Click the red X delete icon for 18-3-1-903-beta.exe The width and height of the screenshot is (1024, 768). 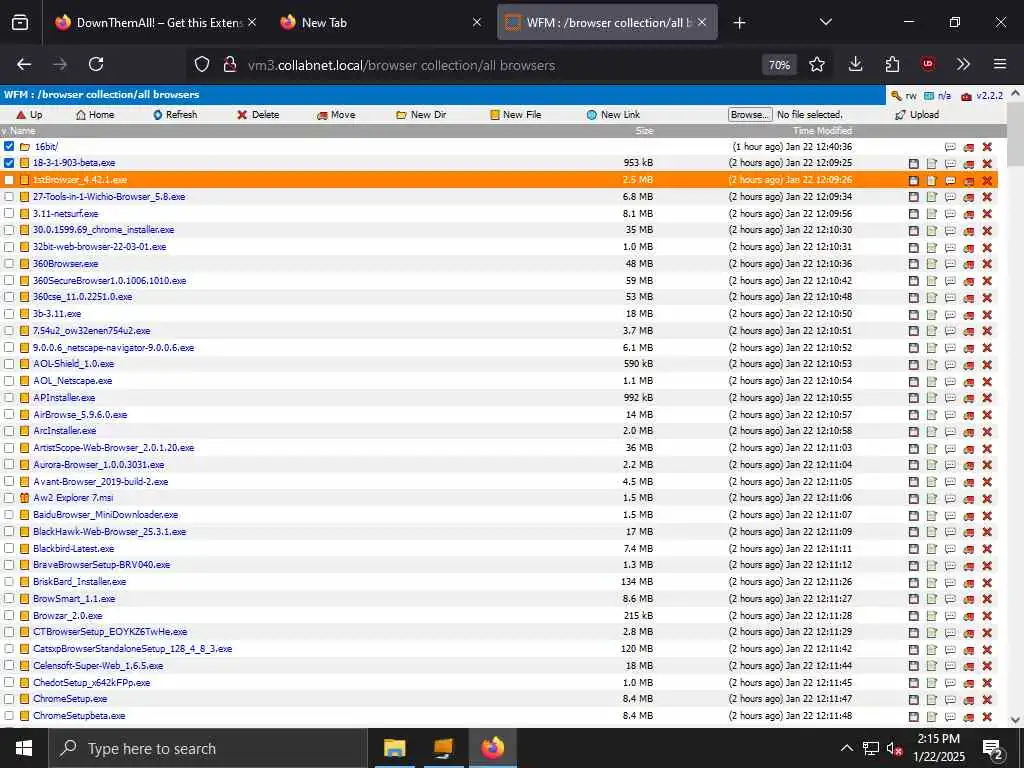(987, 163)
